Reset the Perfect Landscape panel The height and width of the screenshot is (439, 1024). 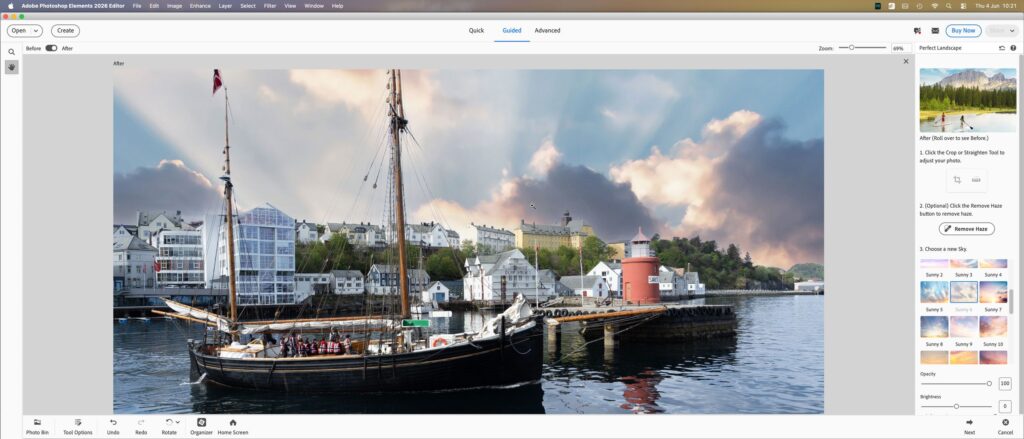[1002, 48]
